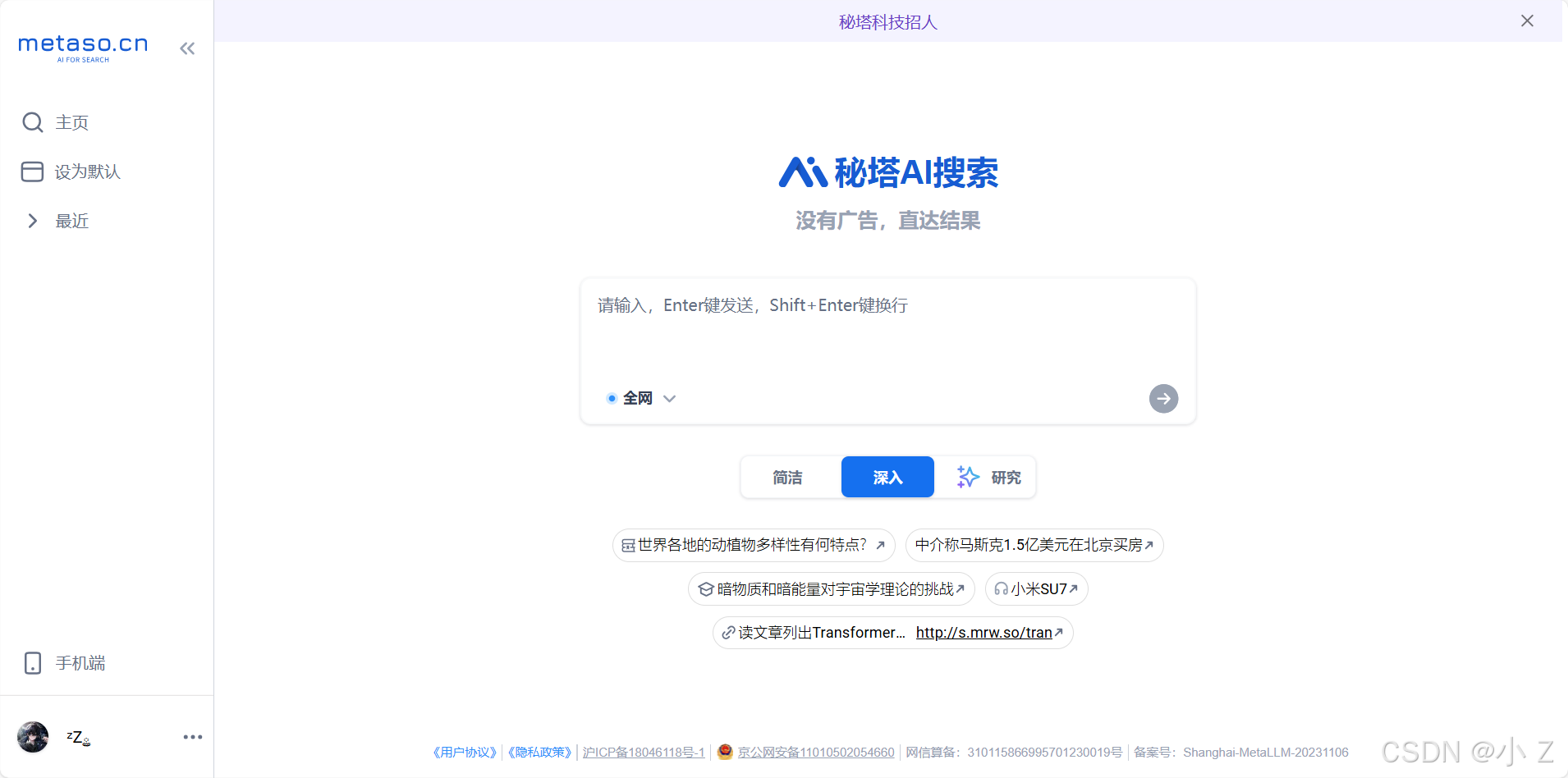Screen dimensions: 1568x778
Task: Click the blue dot beside 全网
Action: click(x=612, y=398)
